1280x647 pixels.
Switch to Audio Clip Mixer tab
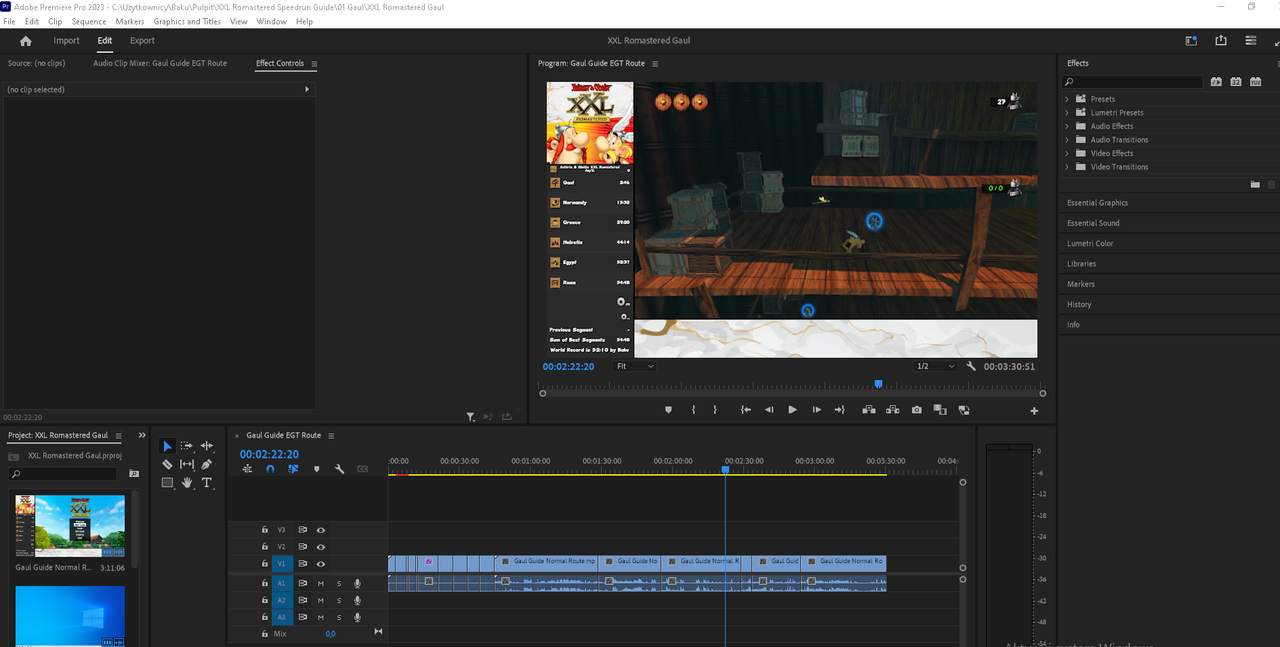(160, 63)
